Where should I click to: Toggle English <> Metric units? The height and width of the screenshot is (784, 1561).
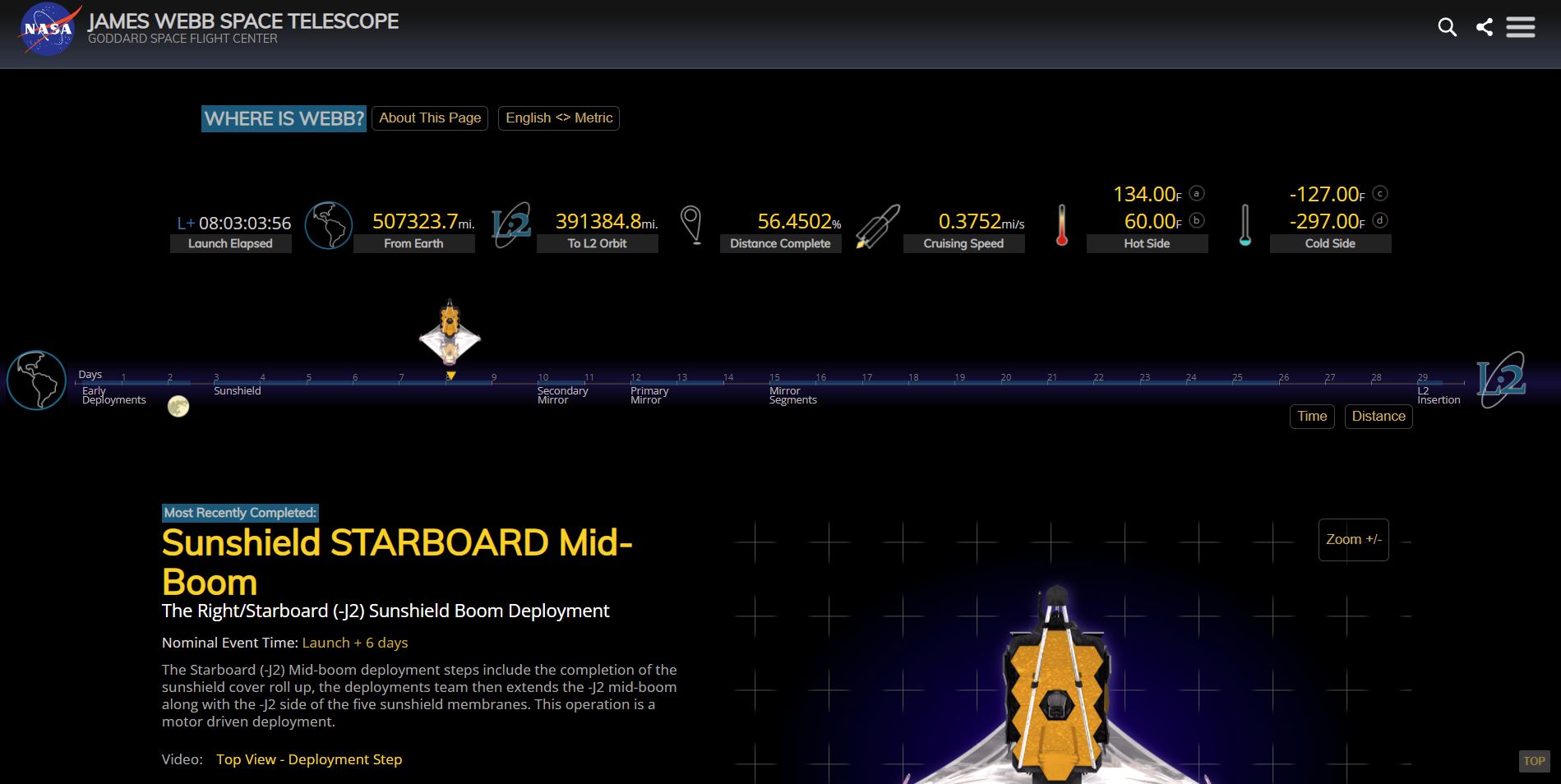[x=559, y=118]
